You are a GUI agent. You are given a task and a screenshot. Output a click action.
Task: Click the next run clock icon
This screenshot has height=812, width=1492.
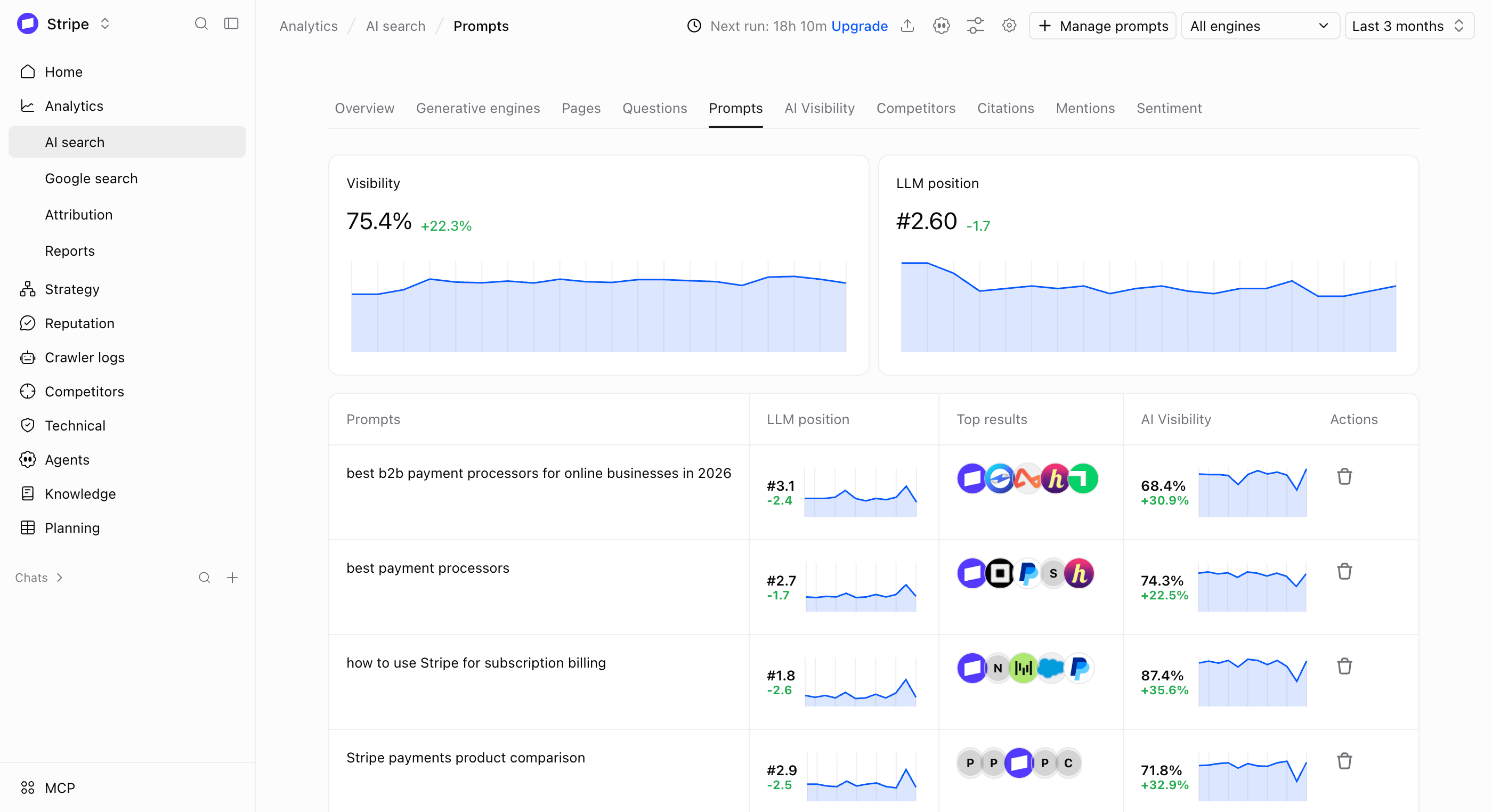[x=694, y=26]
